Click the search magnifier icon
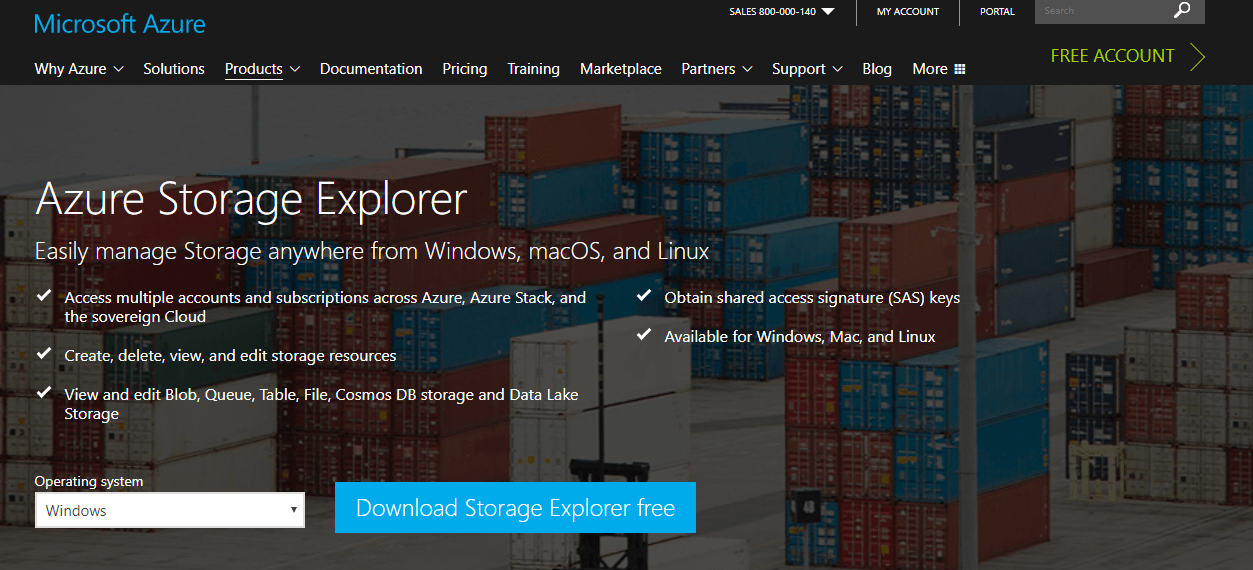Image resolution: width=1253 pixels, height=570 pixels. click(x=1182, y=11)
